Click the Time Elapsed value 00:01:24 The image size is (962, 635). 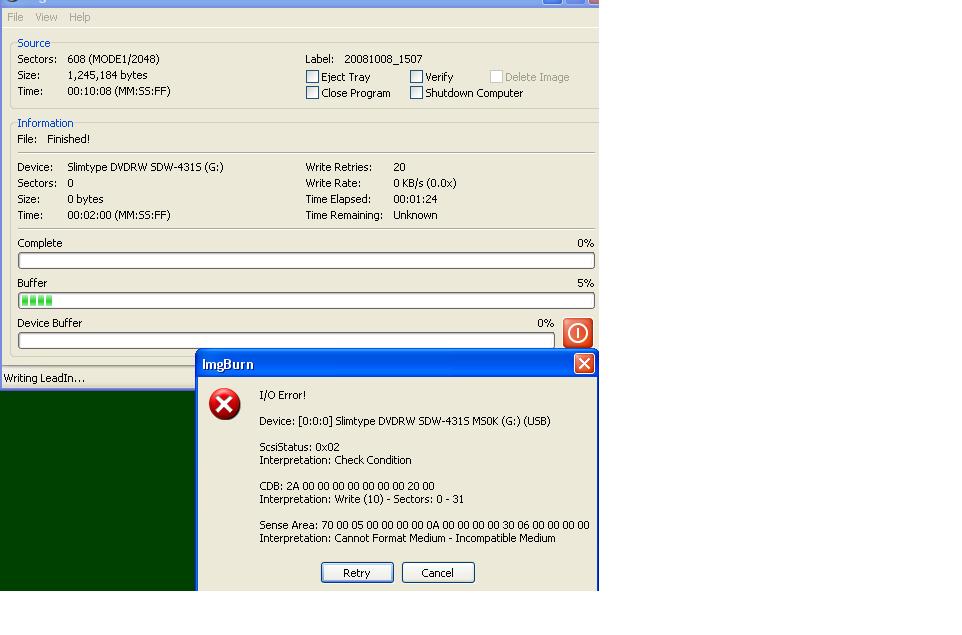[415, 199]
